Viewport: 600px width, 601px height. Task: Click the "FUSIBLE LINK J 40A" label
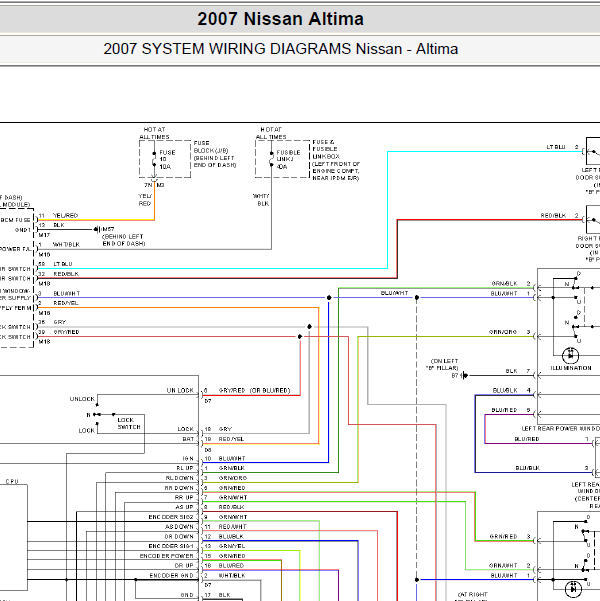coord(288,159)
